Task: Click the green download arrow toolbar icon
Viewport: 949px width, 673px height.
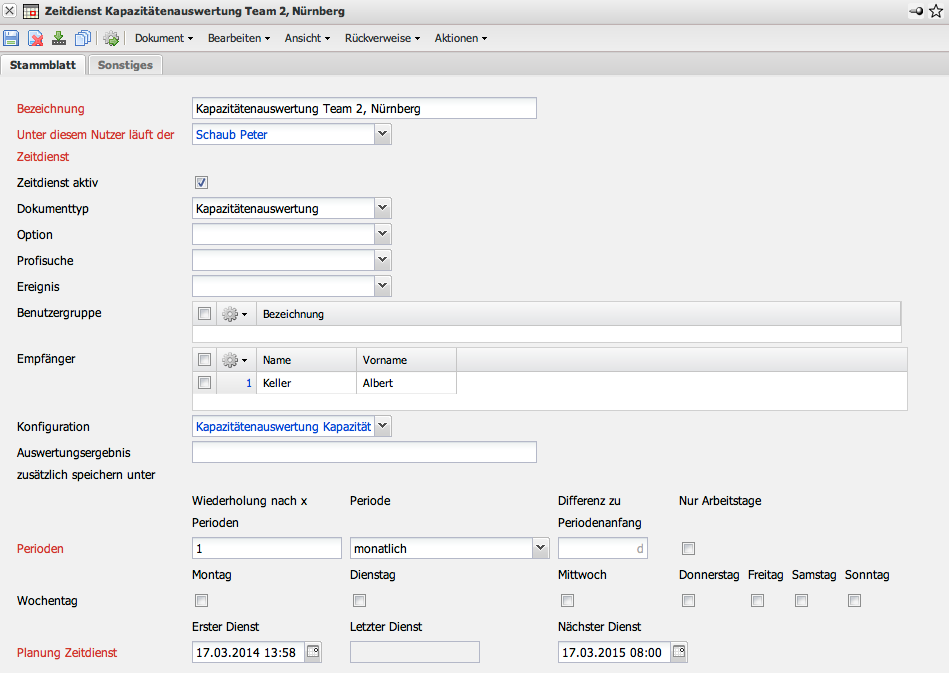Action: pos(59,38)
